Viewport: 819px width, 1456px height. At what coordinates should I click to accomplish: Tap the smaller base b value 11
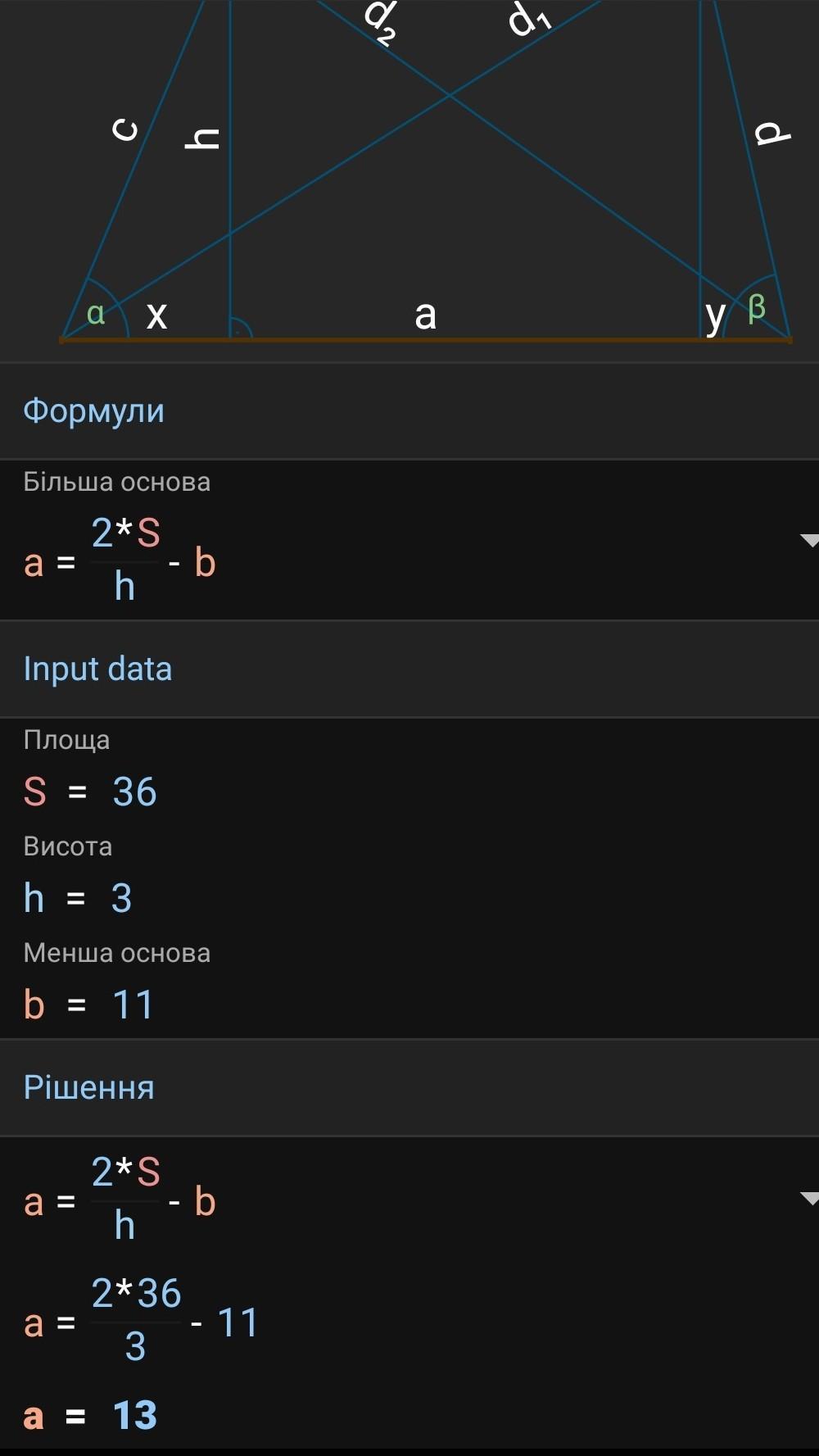click(133, 1005)
